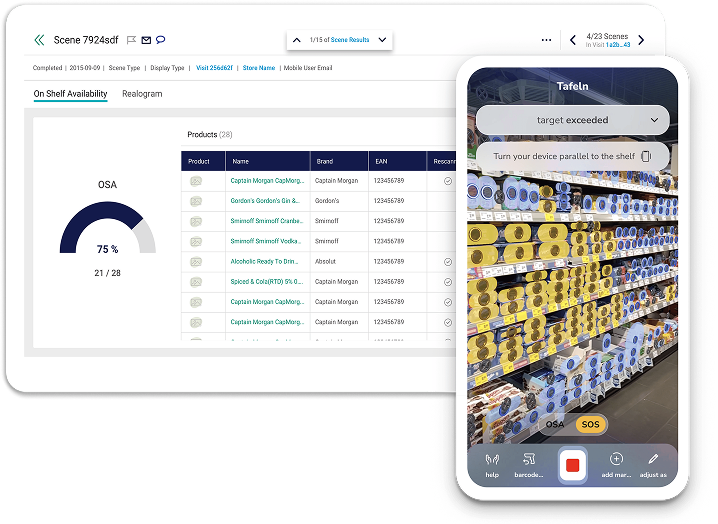Select the On Shelf Availability tab
The image size is (718, 524).
pyautogui.click(x=70, y=94)
